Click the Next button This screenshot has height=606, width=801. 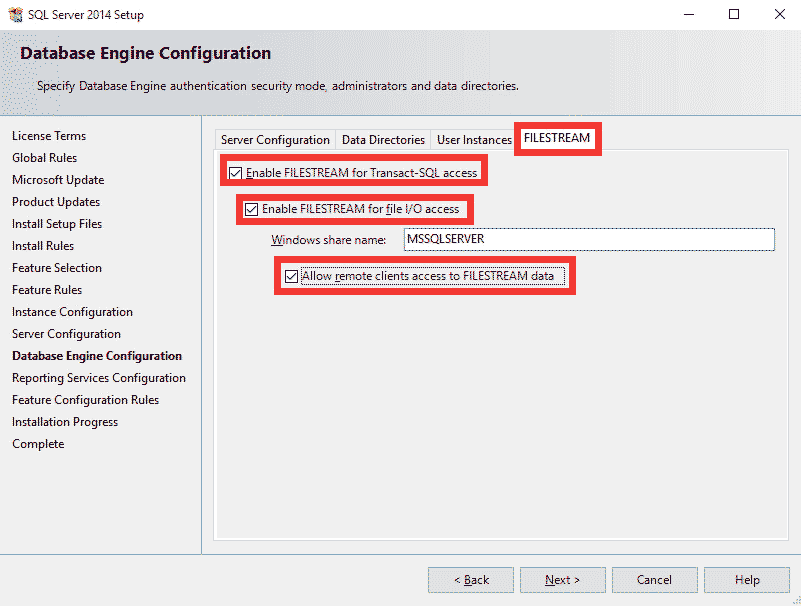click(x=562, y=579)
